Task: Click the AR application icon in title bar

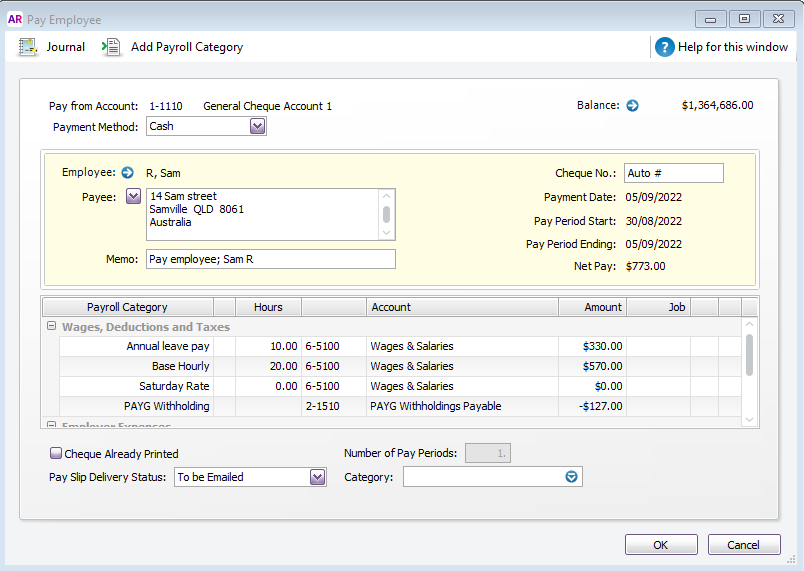Action: pyautogui.click(x=15, y=19)
